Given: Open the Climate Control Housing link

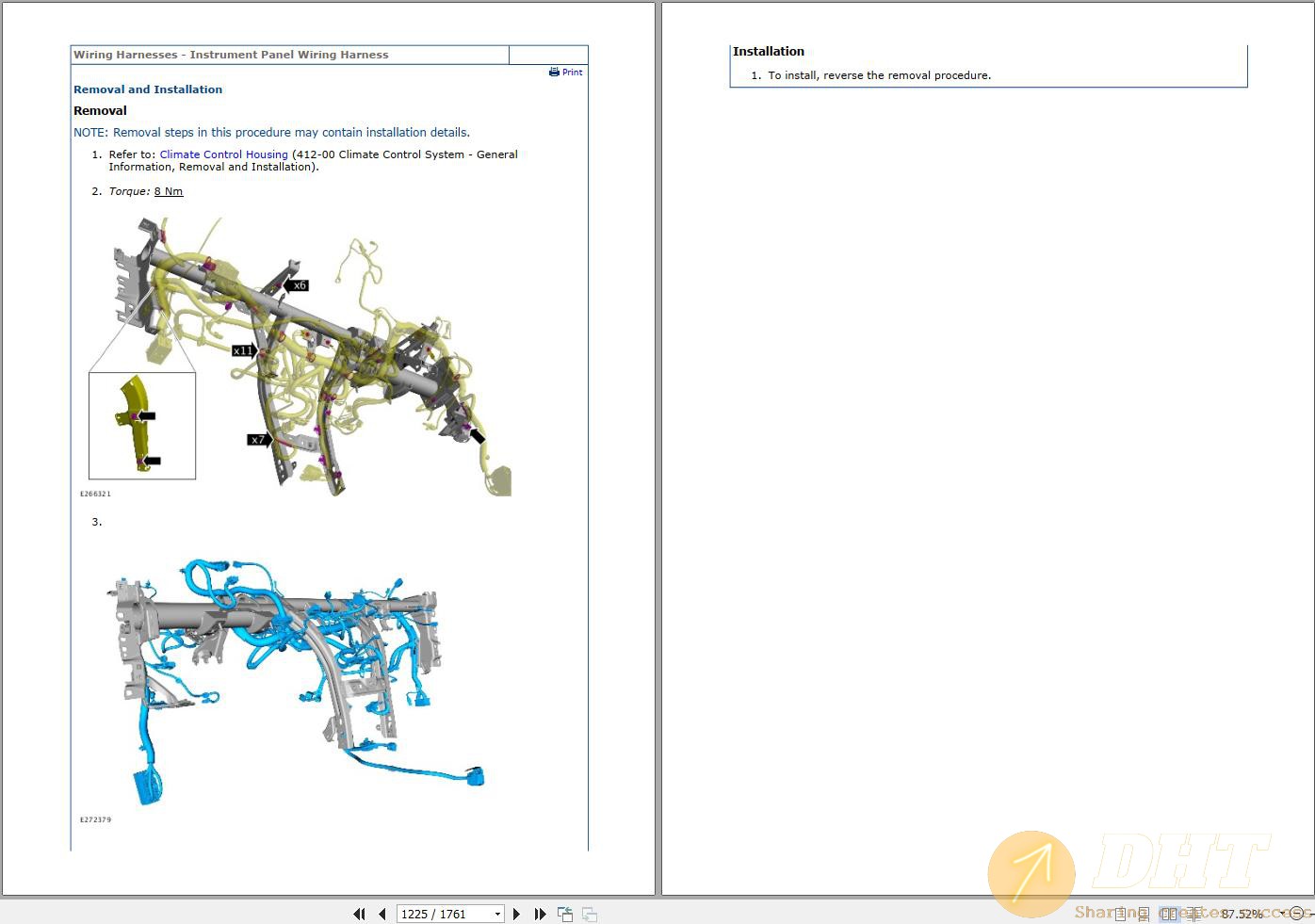Looking at the screenshot, I should 223,154.
